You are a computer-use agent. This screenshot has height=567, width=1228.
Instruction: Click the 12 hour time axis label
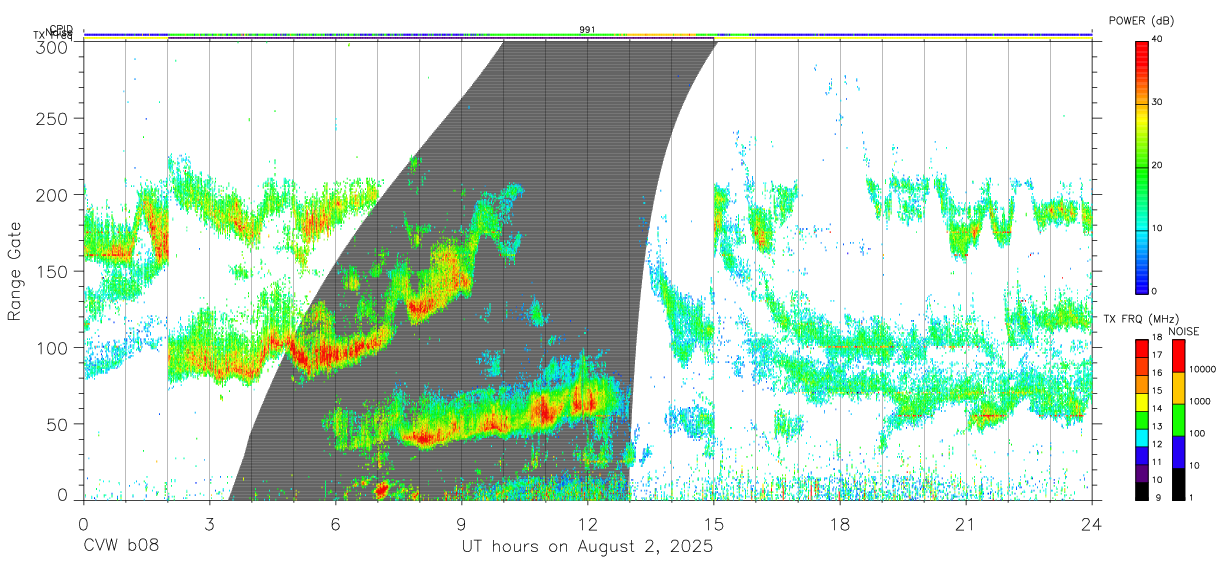(588, 523)
